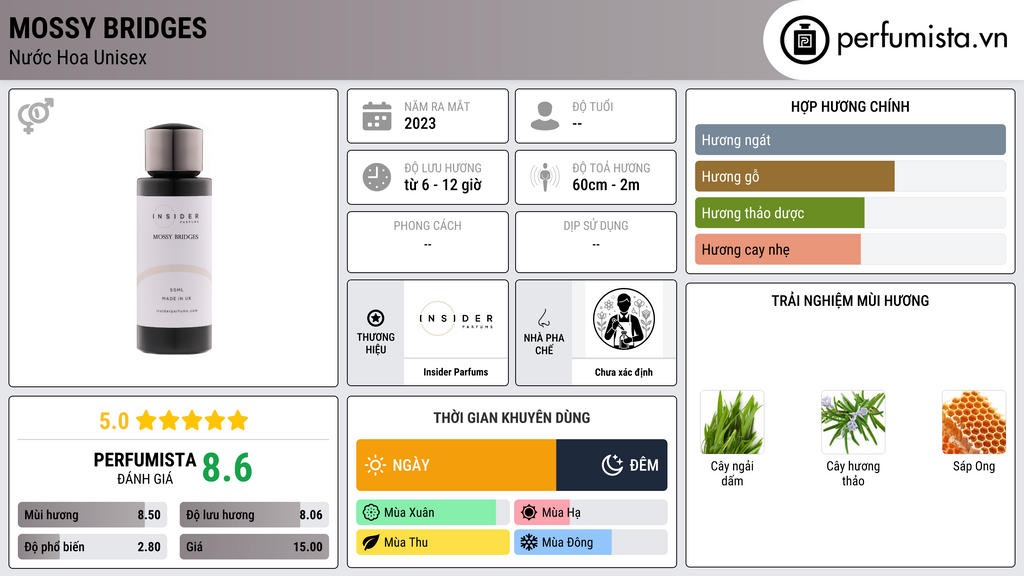Click the MOSSY BRIDGES title
The image size is (1024, 576).
tap(108, 28)
